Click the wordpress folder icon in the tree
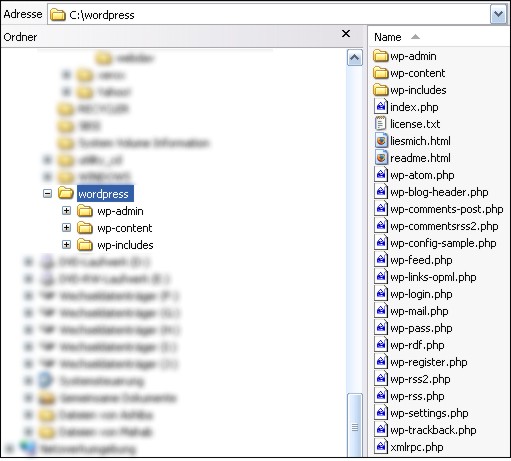The image size is (511, 461). [x=66, y=193]
